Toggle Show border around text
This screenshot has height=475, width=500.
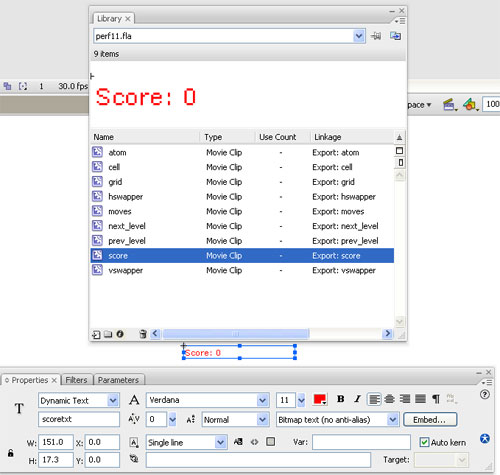pos(271,442)
